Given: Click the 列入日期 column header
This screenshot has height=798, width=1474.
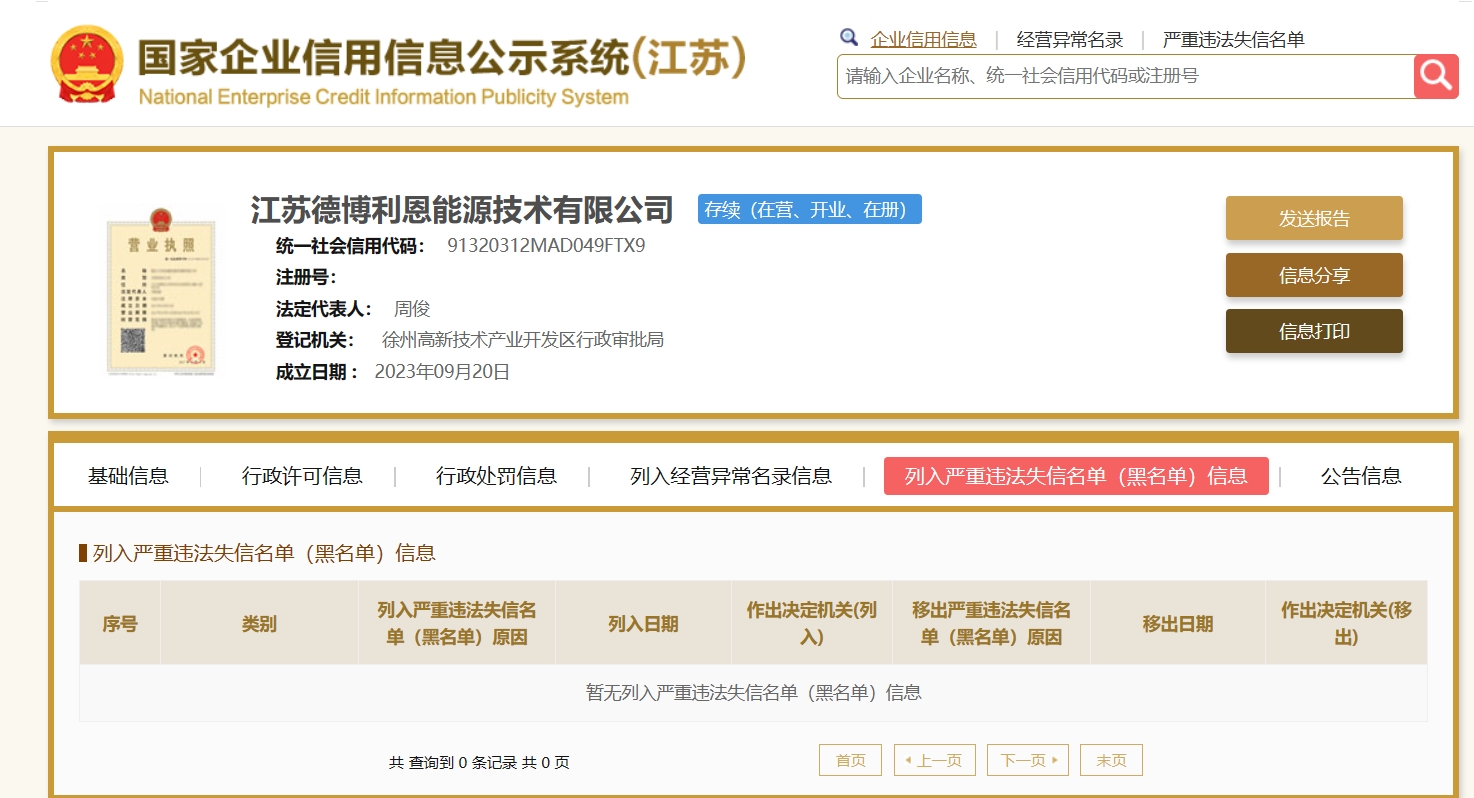Looking at the screenshot, I should pyautogui.click(x=643, y=624).
